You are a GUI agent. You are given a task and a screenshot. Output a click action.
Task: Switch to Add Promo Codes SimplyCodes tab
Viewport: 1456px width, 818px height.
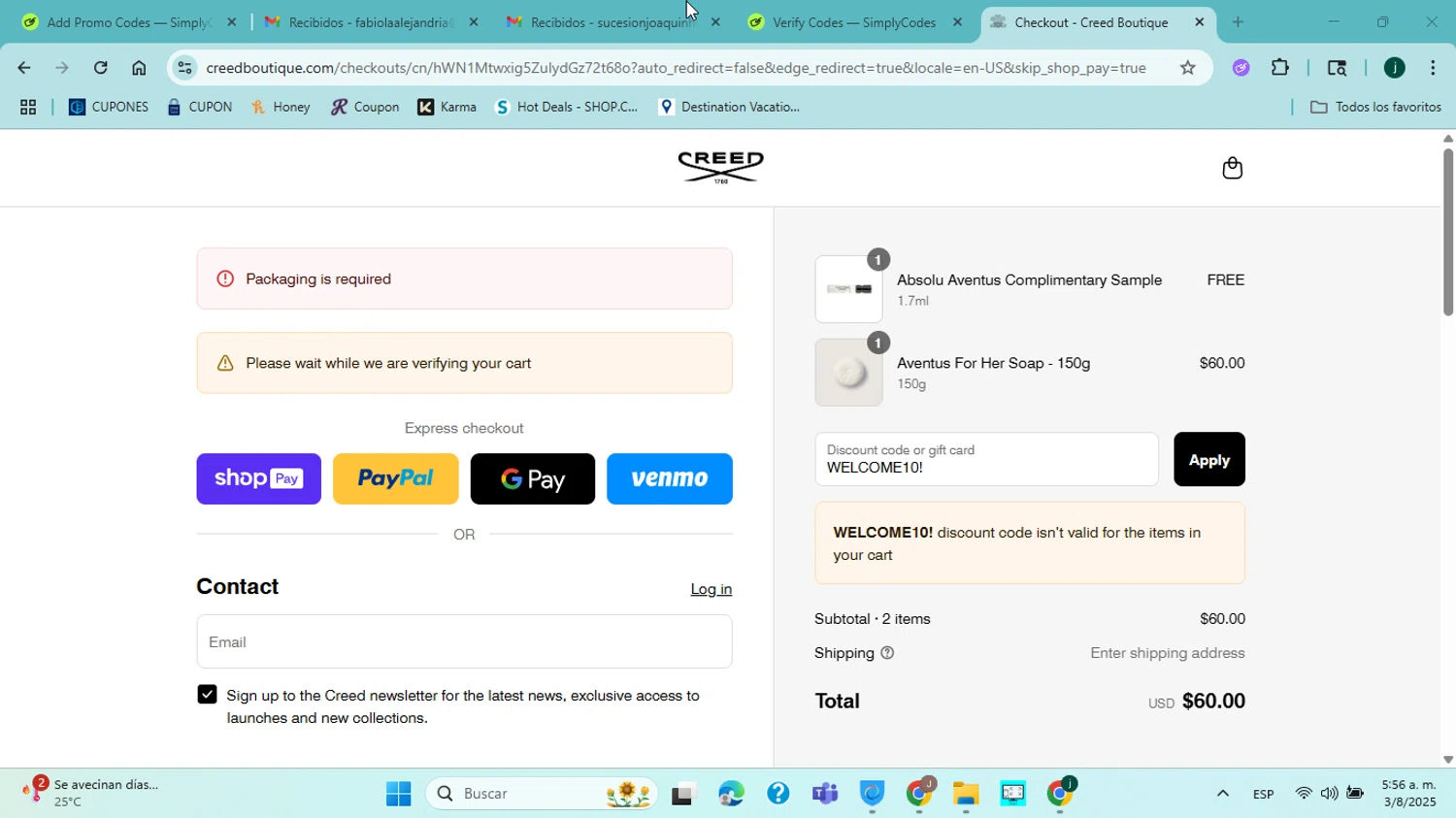point(126,22)
